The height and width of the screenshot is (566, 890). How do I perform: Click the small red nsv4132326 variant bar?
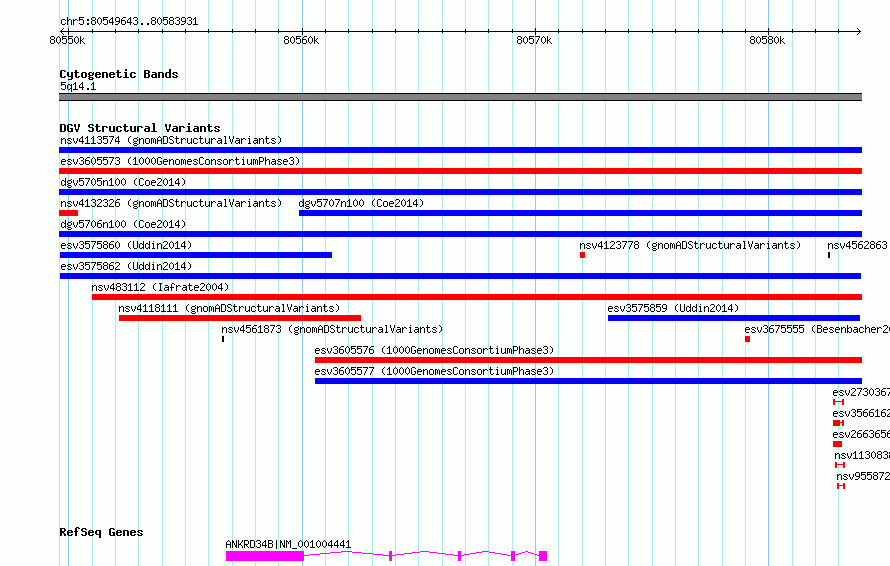point(69,213)
